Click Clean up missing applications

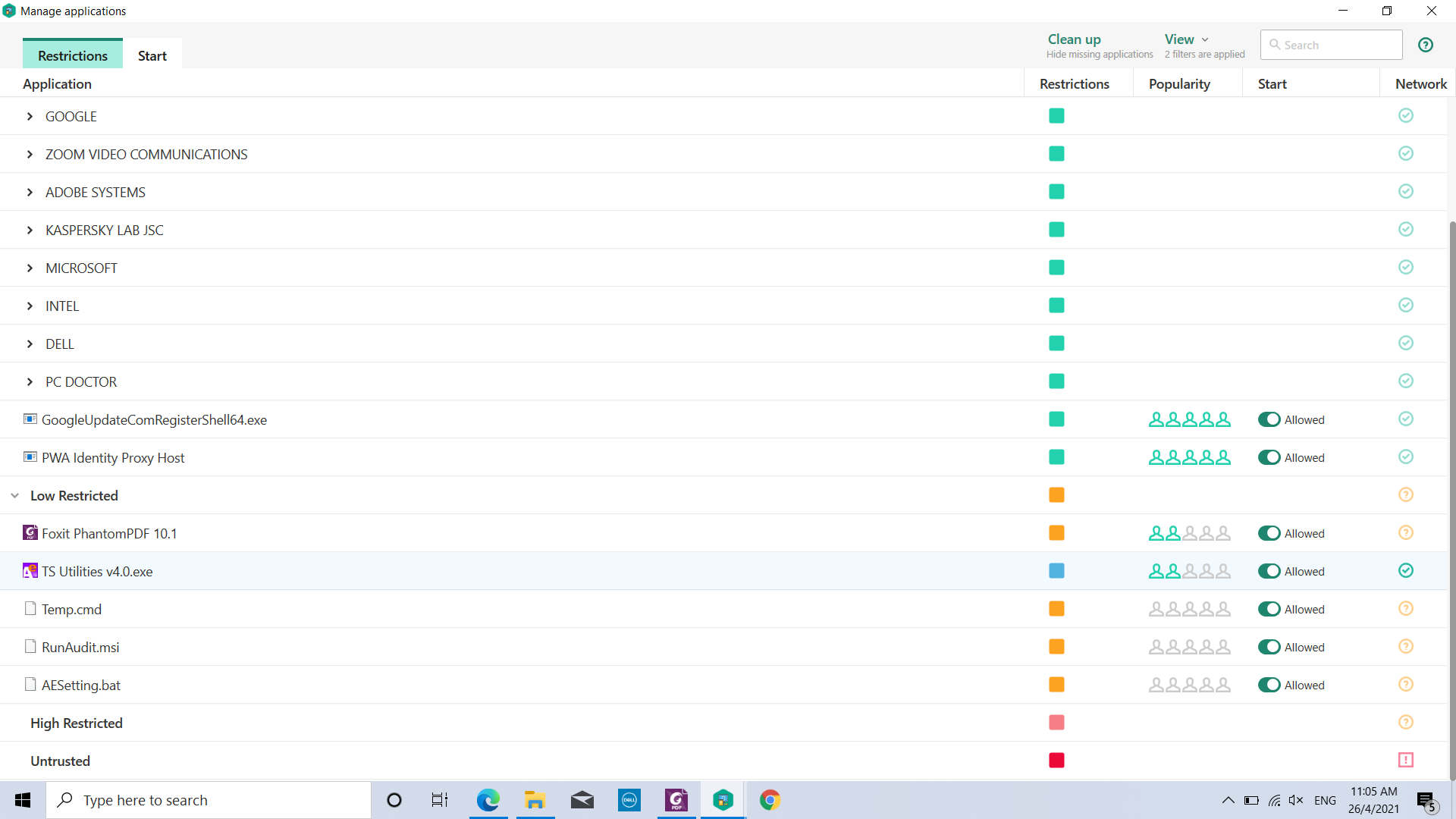coord(1074,39)
